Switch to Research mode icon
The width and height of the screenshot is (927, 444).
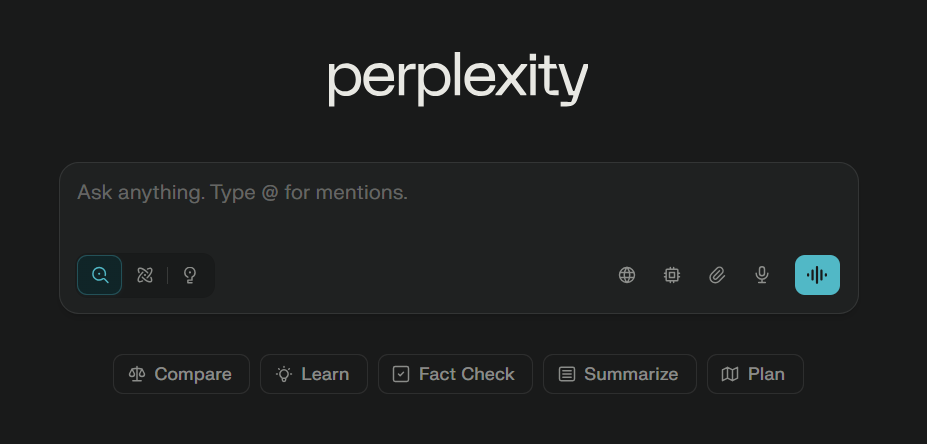145,275
